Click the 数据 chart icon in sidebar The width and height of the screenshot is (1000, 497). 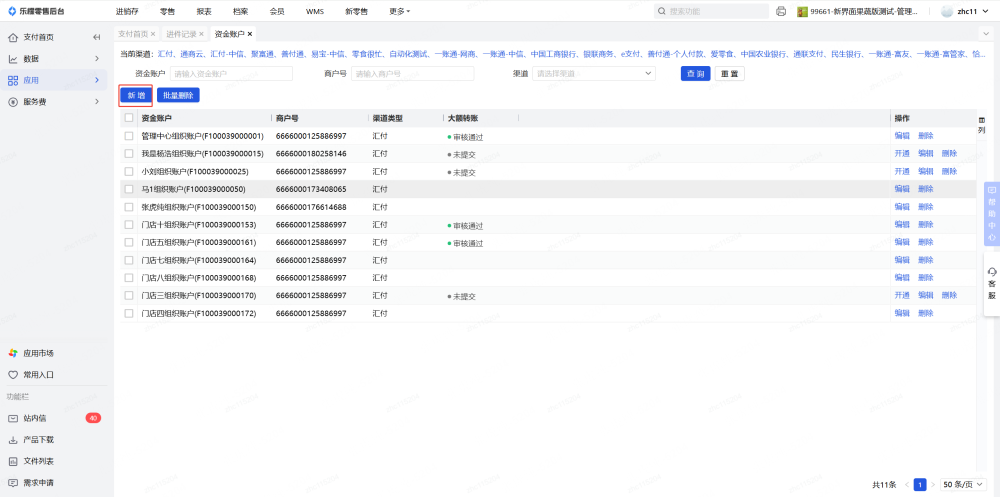click(x=13, y=59)
